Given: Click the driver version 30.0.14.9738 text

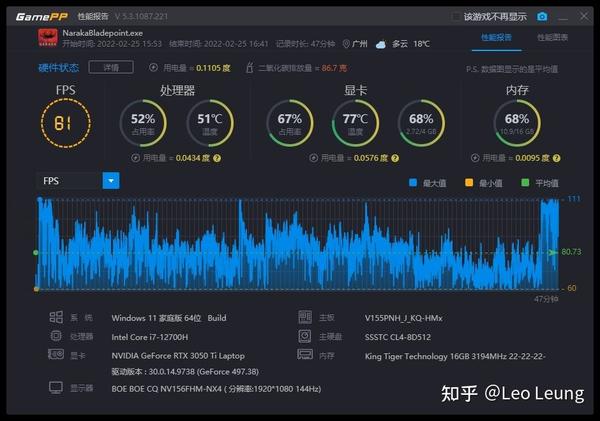Looking at the screenshot, I should coord(185,372).
